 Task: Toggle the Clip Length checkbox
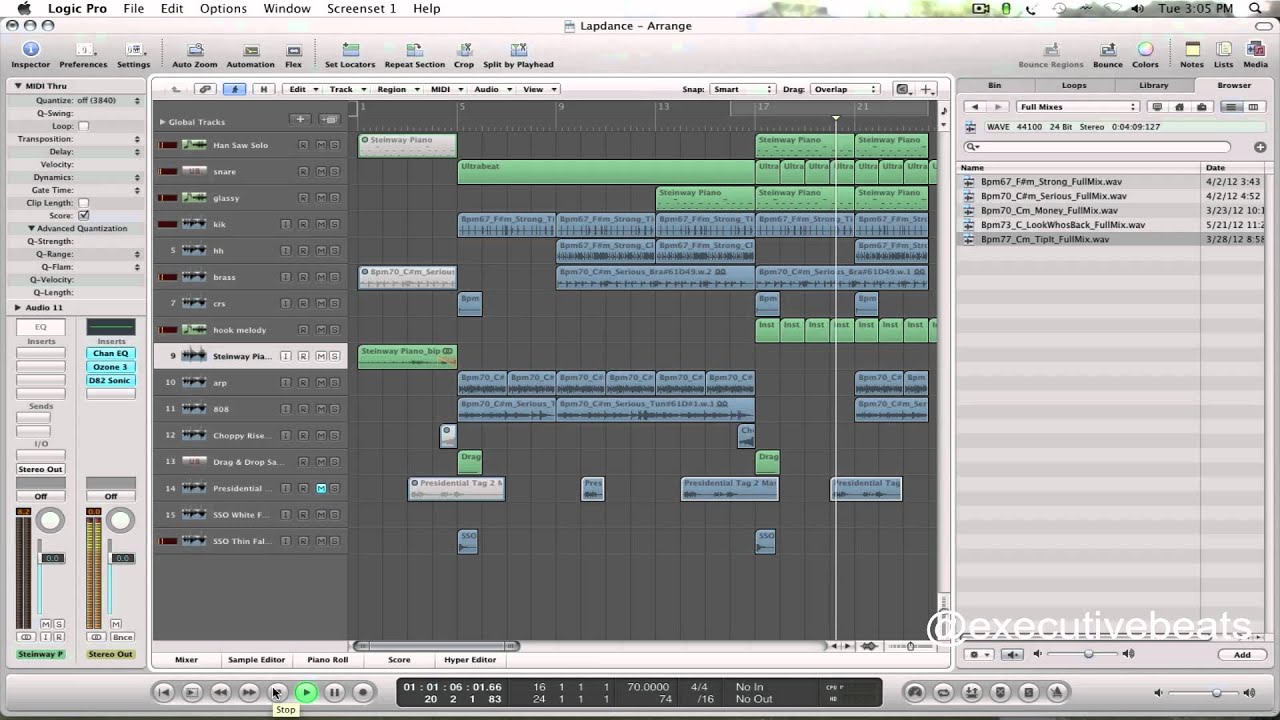point(83,203)
